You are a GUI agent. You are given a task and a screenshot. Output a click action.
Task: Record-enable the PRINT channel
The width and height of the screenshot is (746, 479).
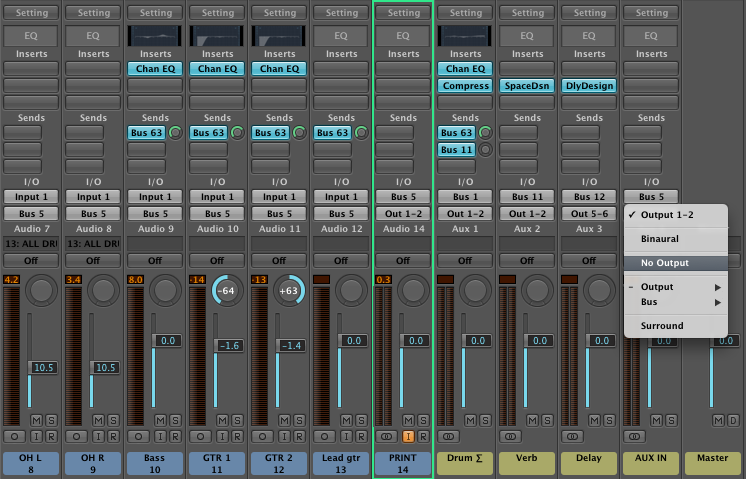[x=423, y=436]
